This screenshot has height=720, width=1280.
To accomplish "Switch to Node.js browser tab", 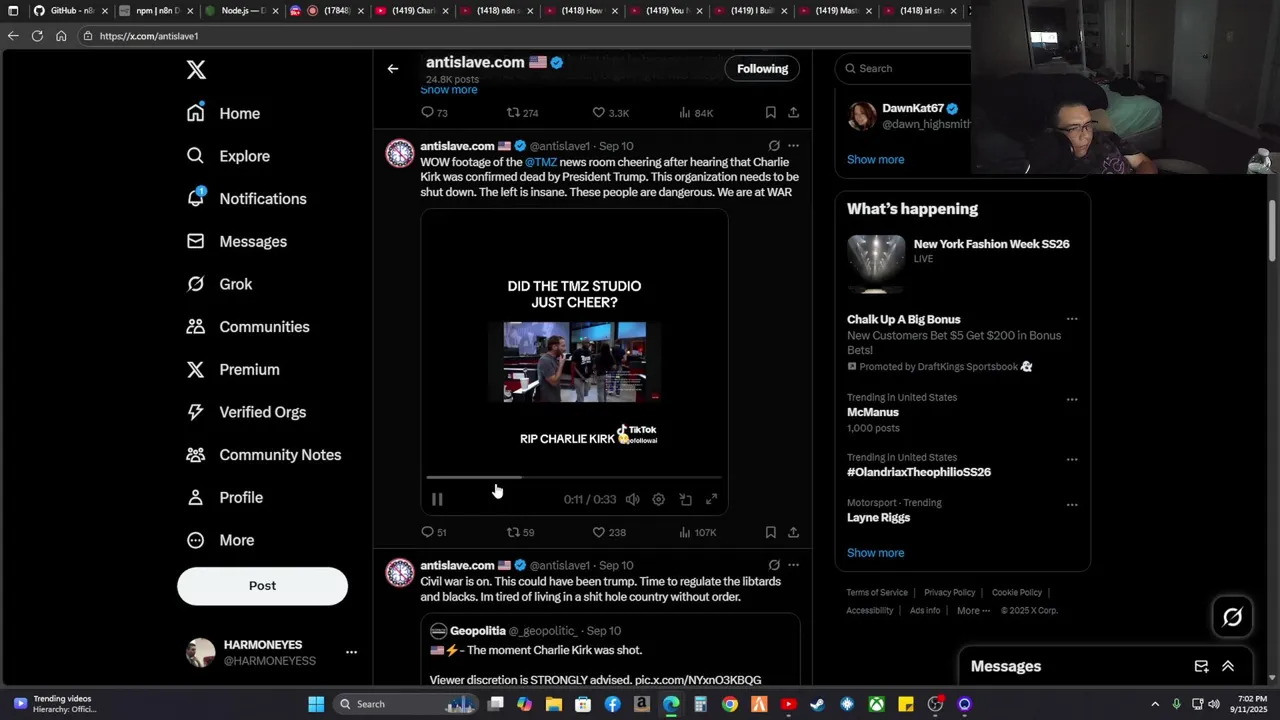I will pyautogui.click(x=241, y=11).
